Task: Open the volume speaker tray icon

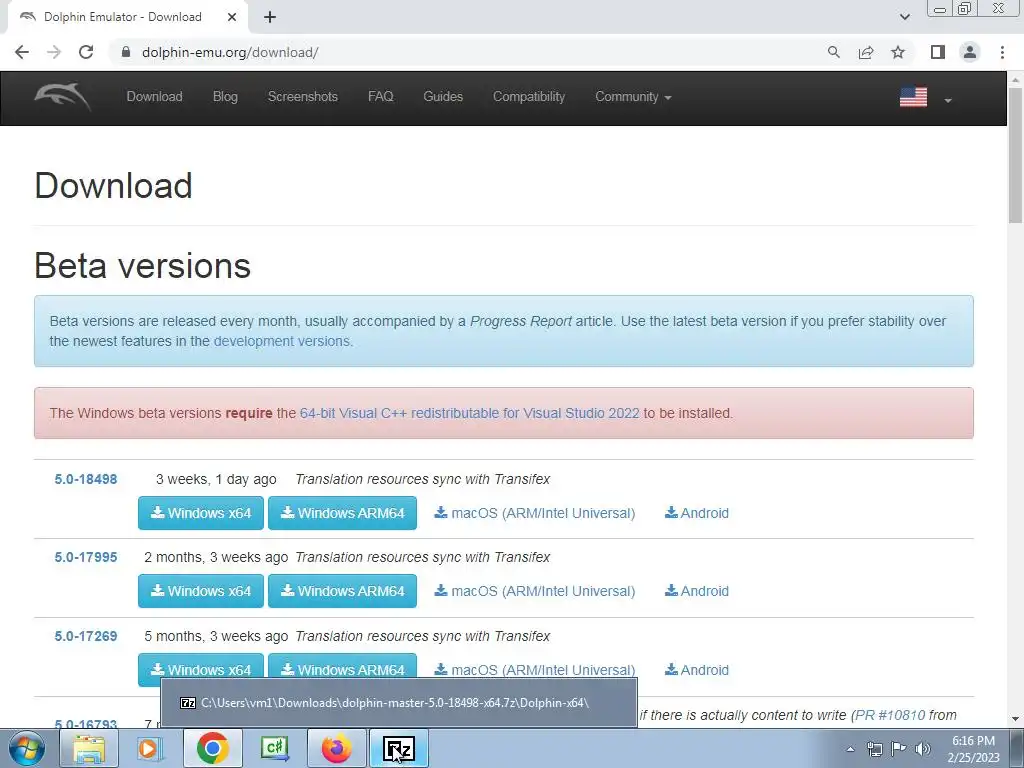Action: click(x=923, y=749)
